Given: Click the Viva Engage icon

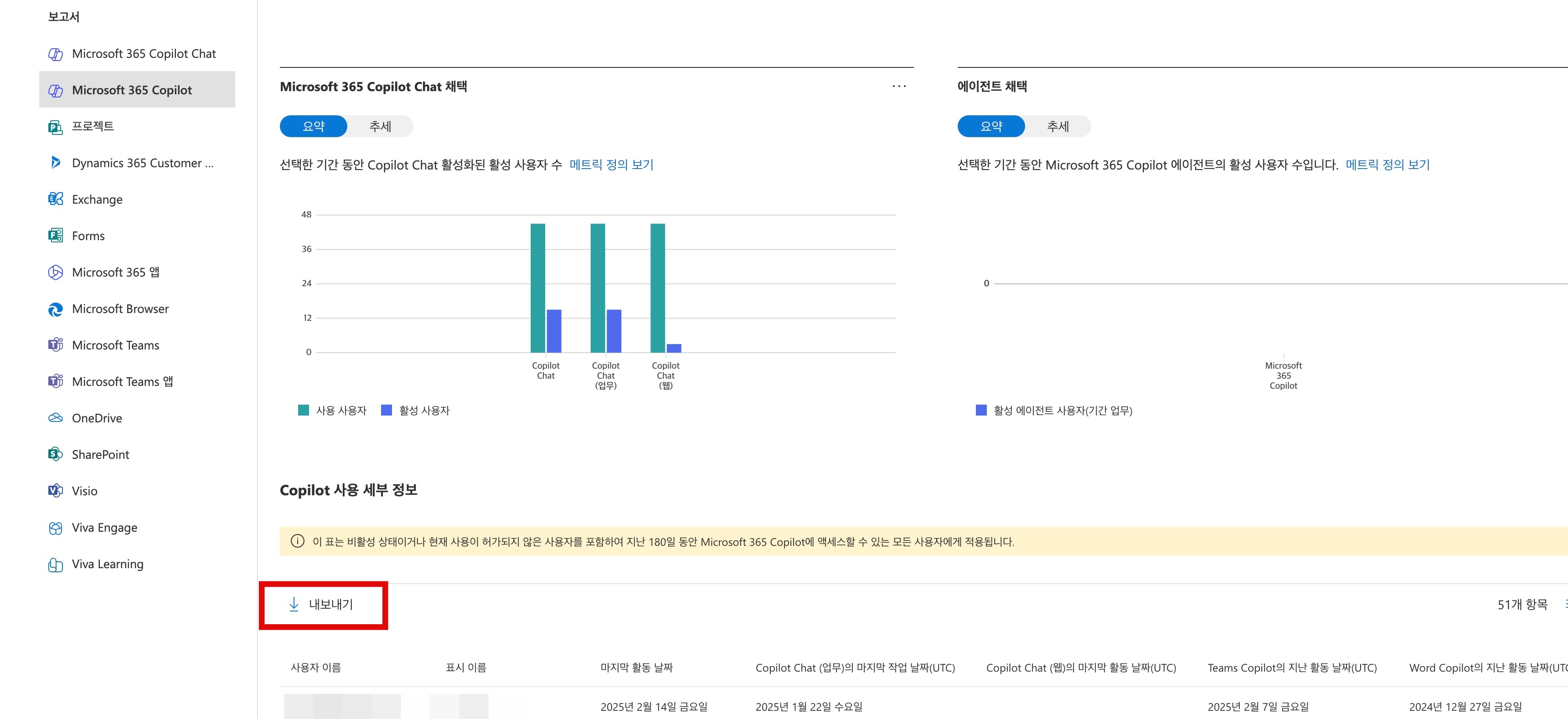Looking at the screenshot, I should point(56,528).
